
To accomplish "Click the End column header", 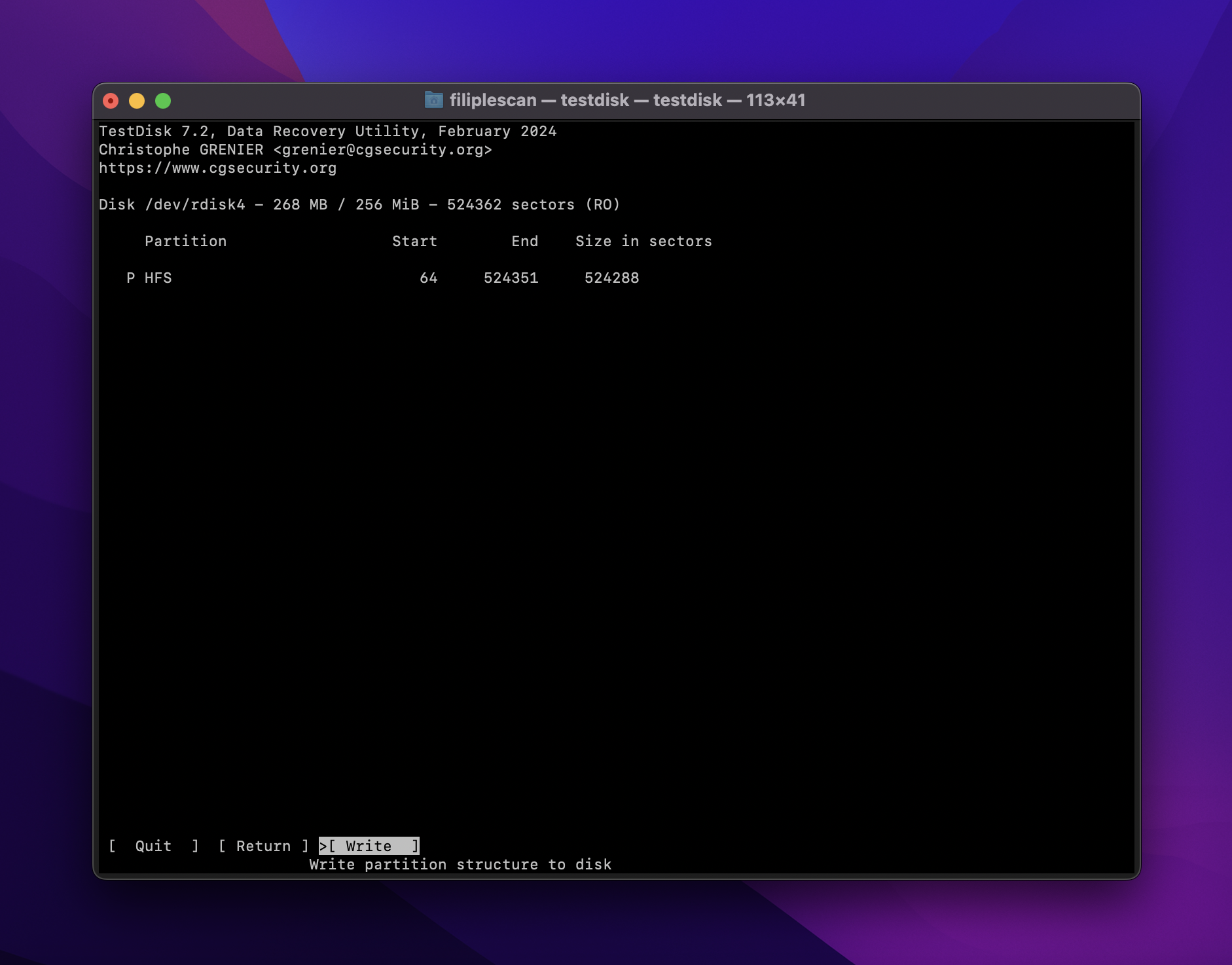I will (x=525, y=241).
